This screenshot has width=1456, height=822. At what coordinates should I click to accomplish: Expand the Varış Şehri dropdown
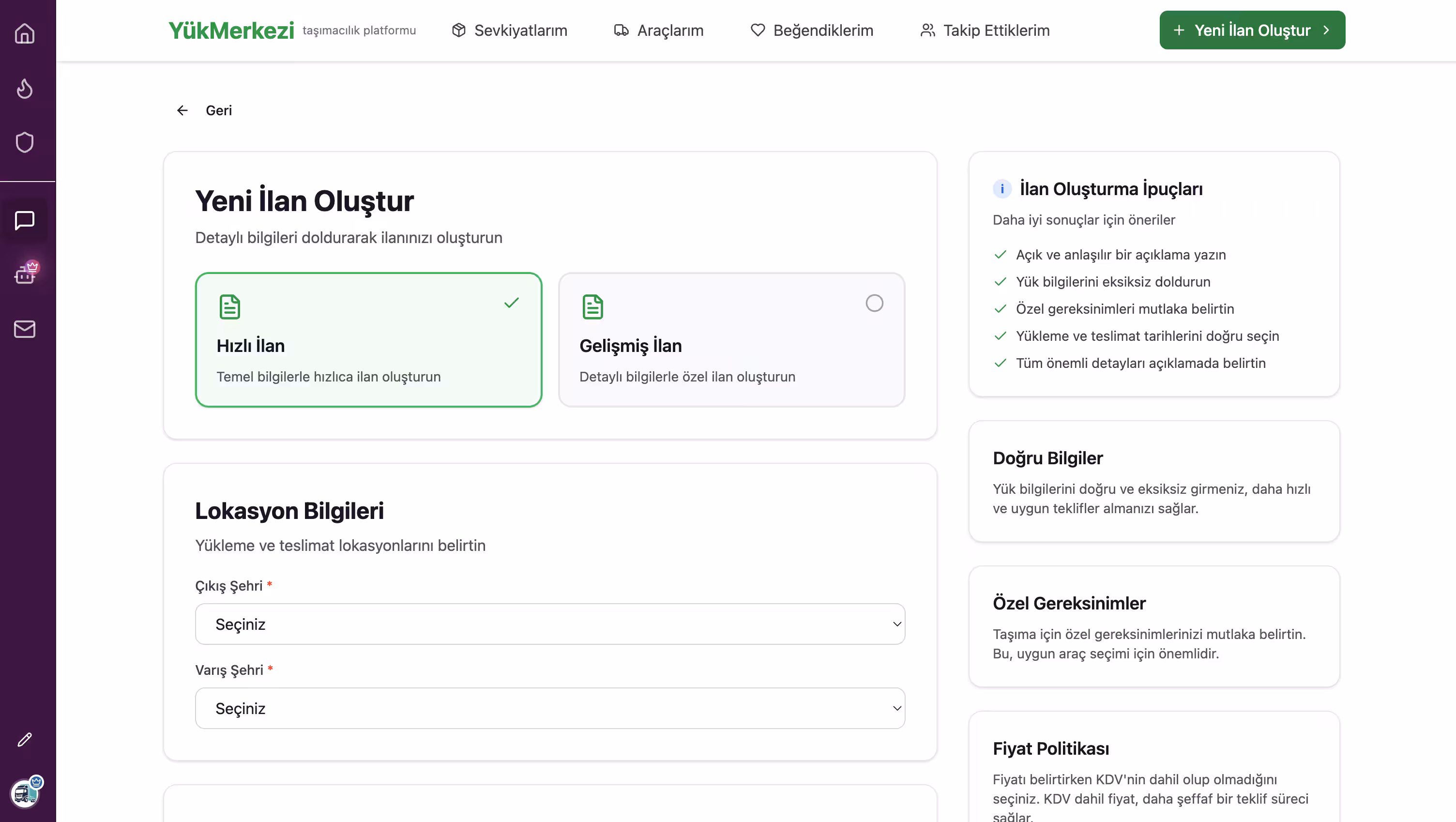(x=549, y=708)
